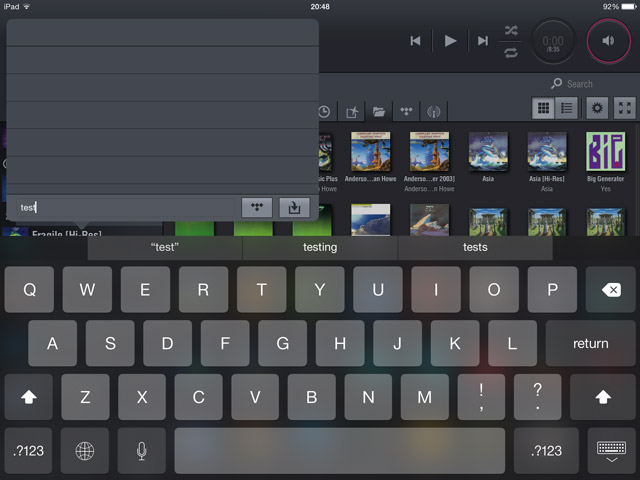Open the folder browse tab
The width and height of the screenshot is (640, 480).
pyautogui.click(x=379, y=111)
